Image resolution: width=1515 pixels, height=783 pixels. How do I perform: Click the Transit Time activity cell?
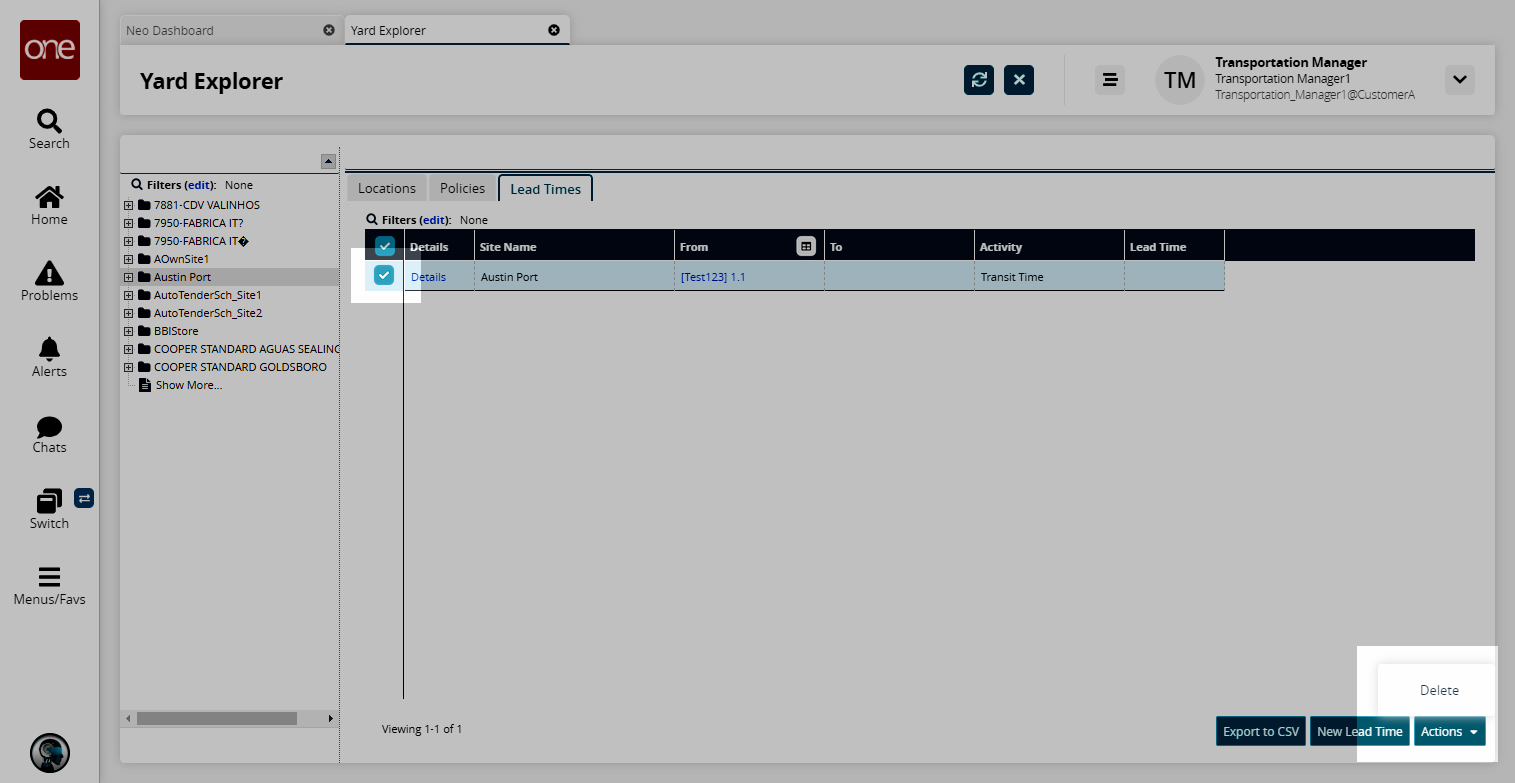coord(1049,277)
